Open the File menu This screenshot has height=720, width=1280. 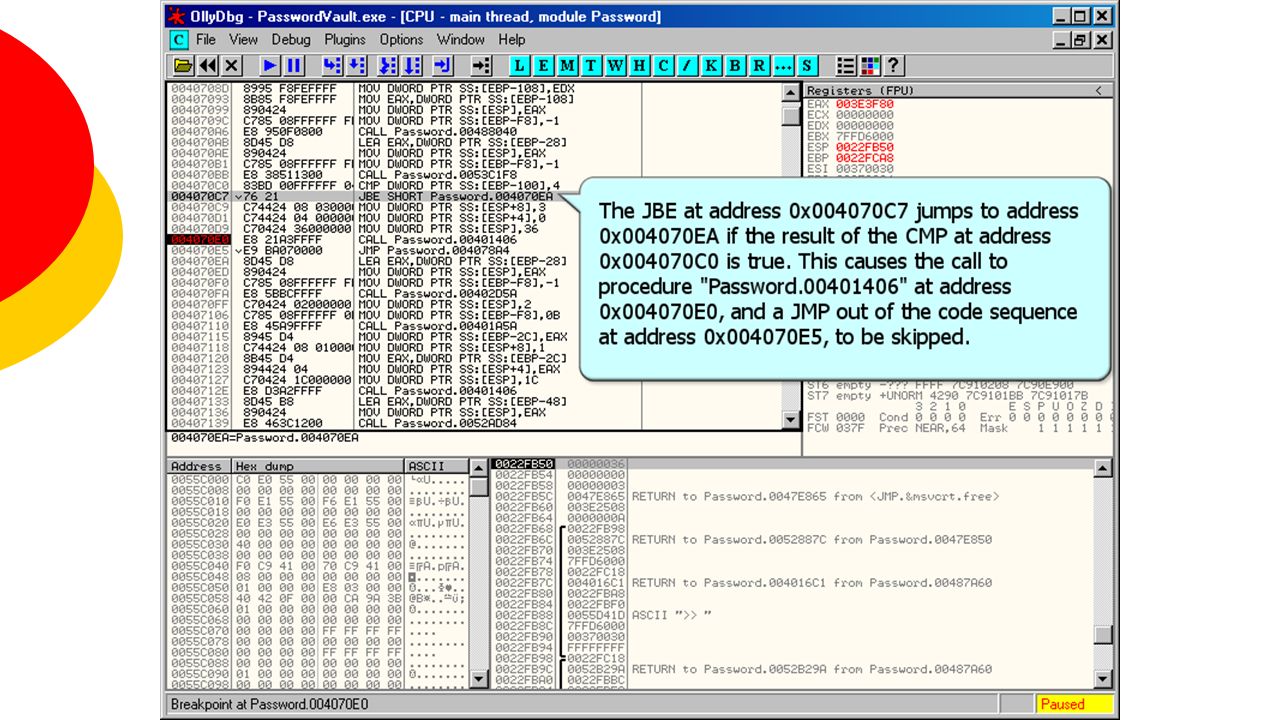click(x=206, y=40)
